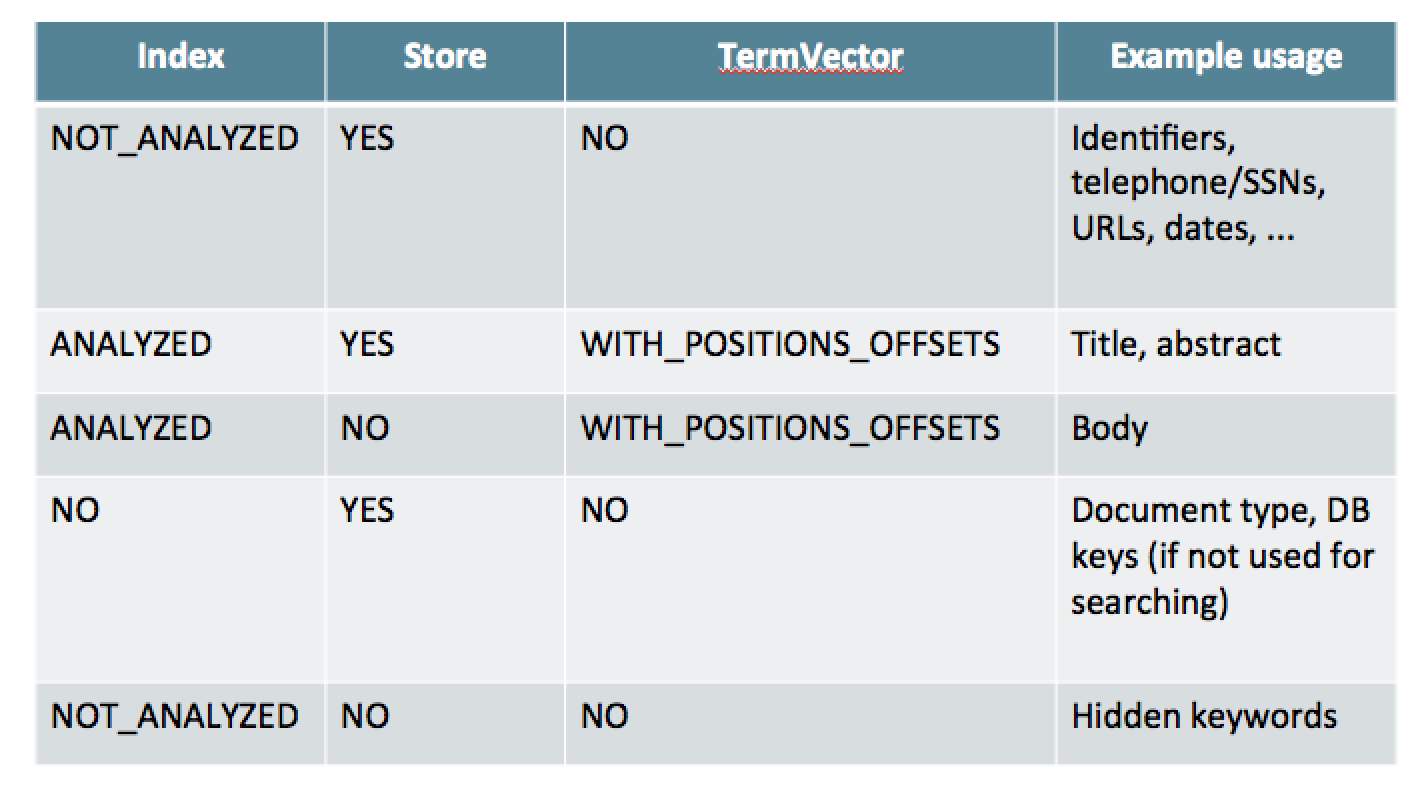Click the Store column header
The height and width of the screenshot is (790, 1426).
point(444,56)
